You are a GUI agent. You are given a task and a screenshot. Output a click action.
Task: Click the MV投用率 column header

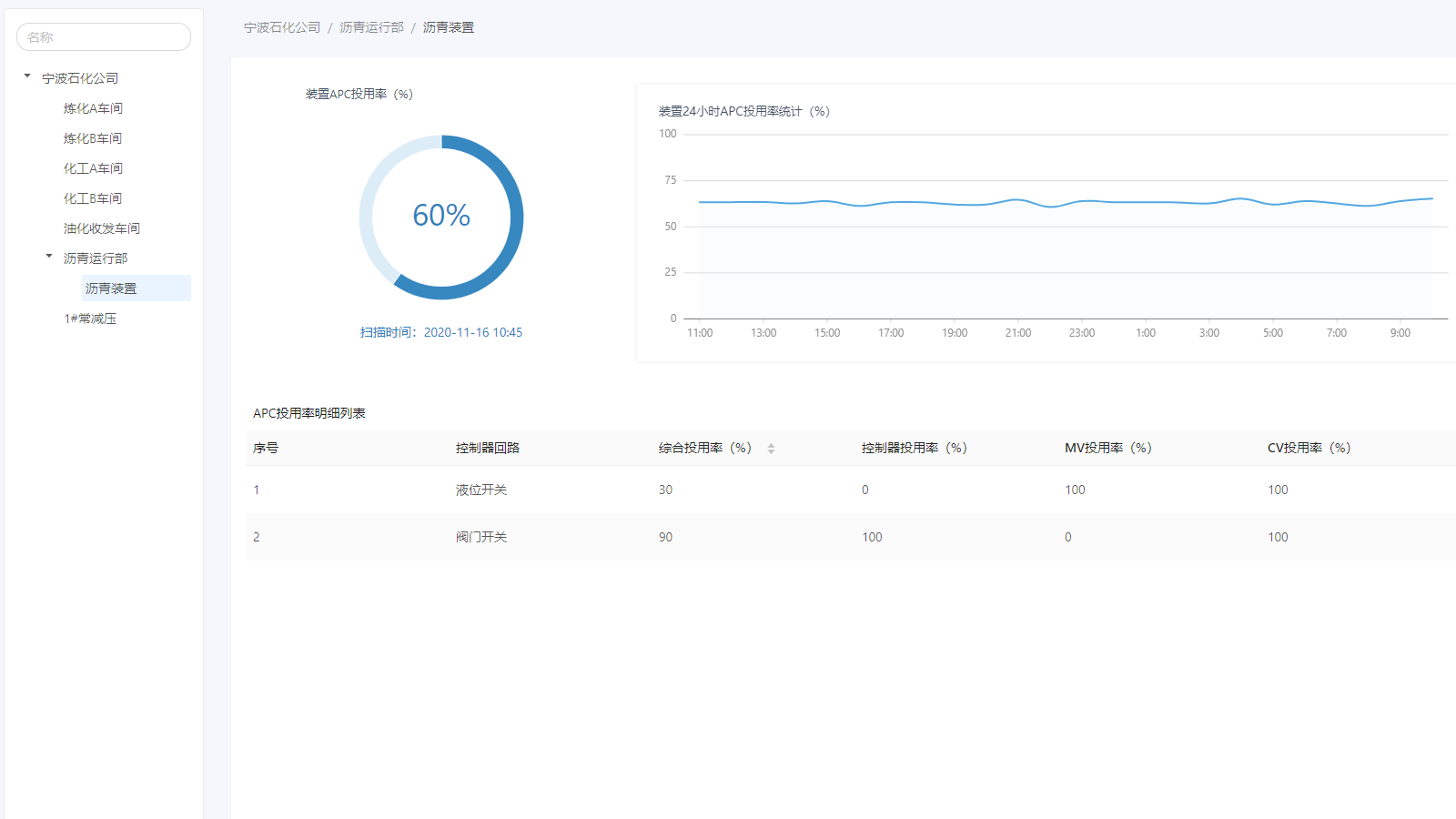click(1107, 448)
